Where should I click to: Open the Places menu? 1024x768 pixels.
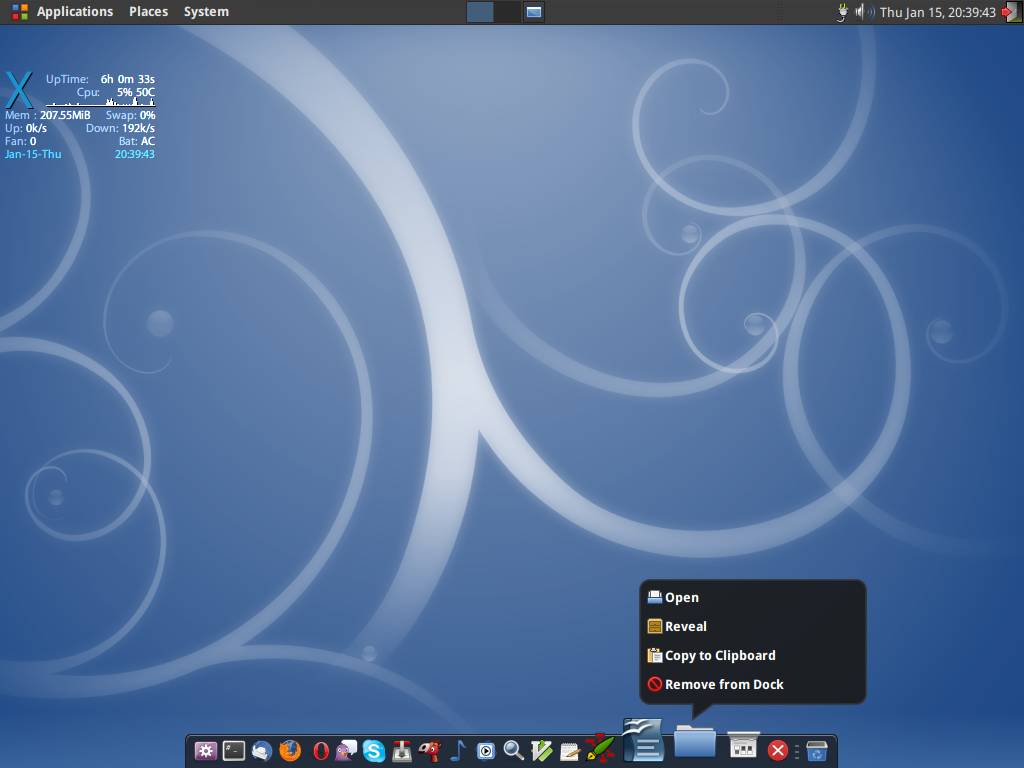pyautogui.click(x=148, y=12)
